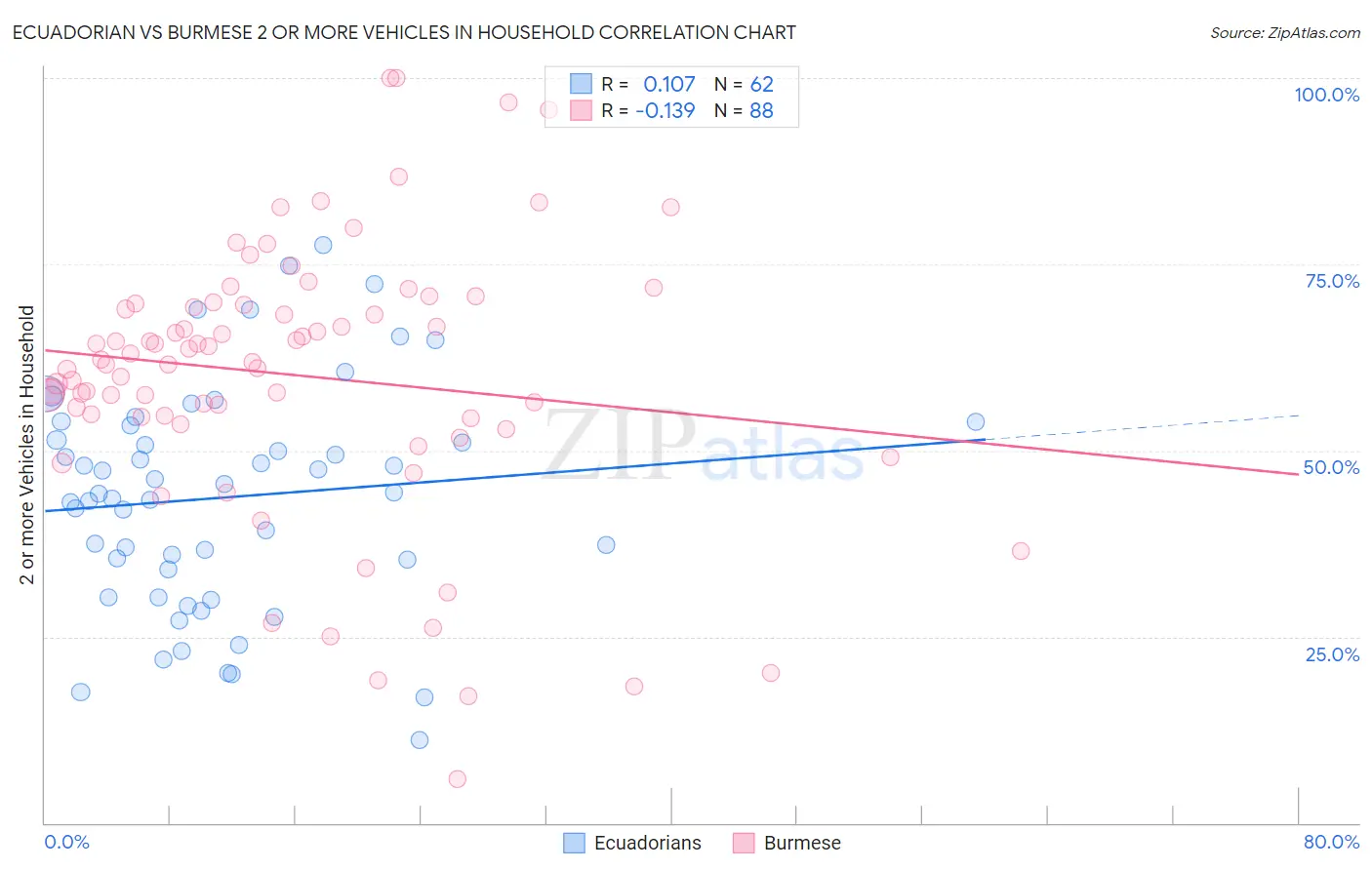Select the Ecuadorians legend label
The width and height of the screenshot is (1372, 870).
click(x=648, y=843)
